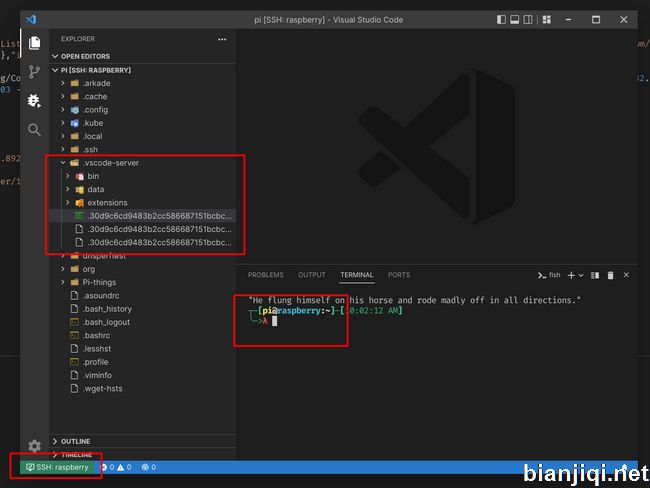The height and width of the screenshot is (488, 650).
Task: Open the .lesshst file
Action: pos(143,349)
